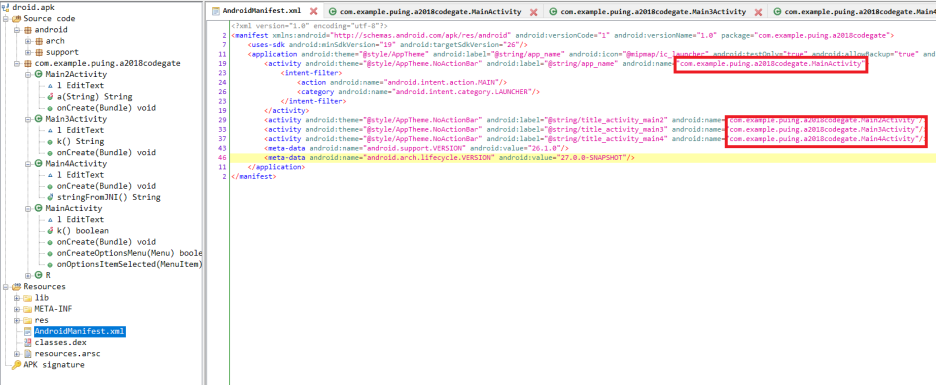Click the arch package icon
Viewport: 936px width, 385px height.
coord(39,41)
